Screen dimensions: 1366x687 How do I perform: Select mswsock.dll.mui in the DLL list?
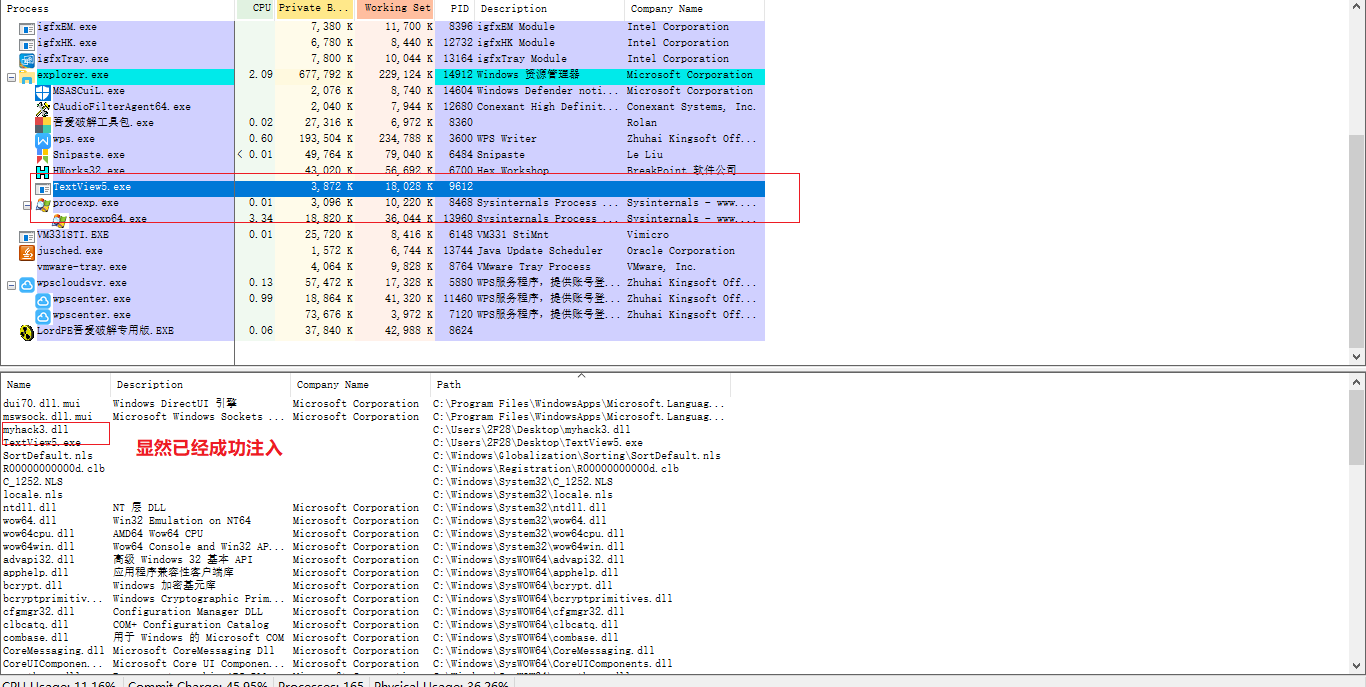click(x=48, y=417)
